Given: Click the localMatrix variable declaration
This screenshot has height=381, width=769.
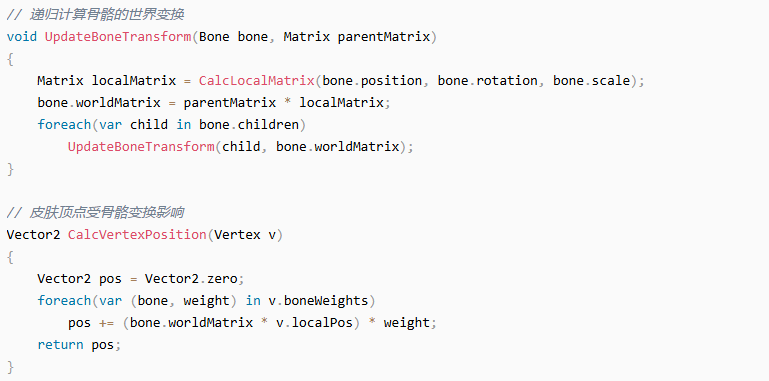Looking at the screenshot, I should click(134, 80).
